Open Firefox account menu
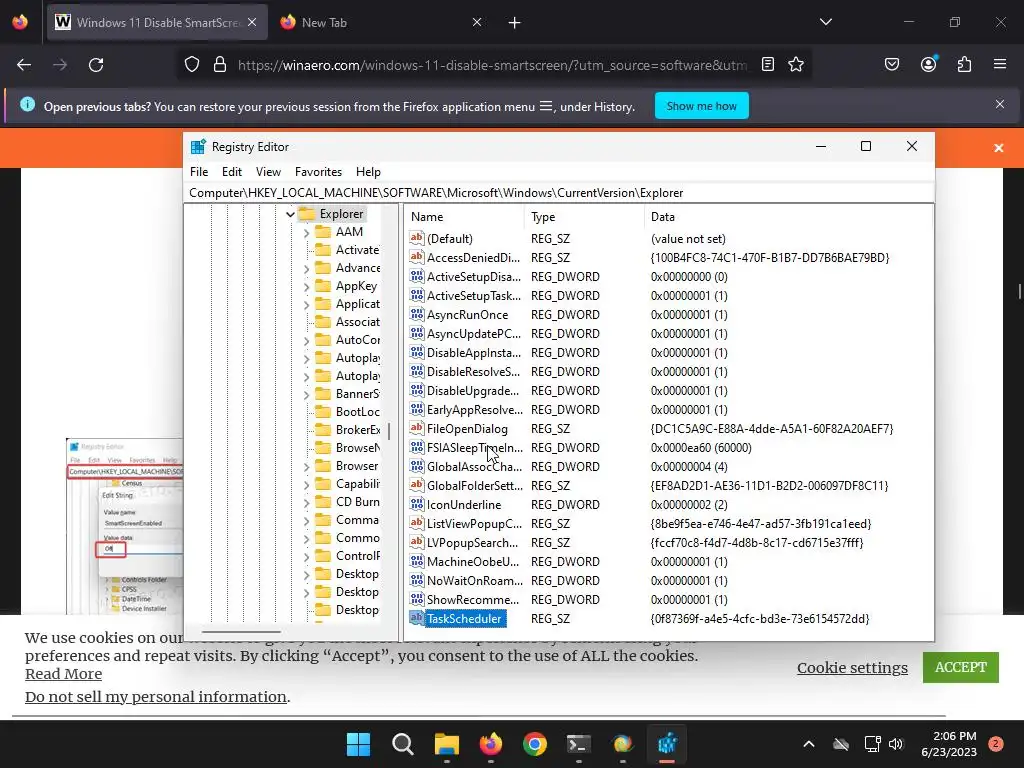This screenshot has width=1024, height=768. pos(928,64)
